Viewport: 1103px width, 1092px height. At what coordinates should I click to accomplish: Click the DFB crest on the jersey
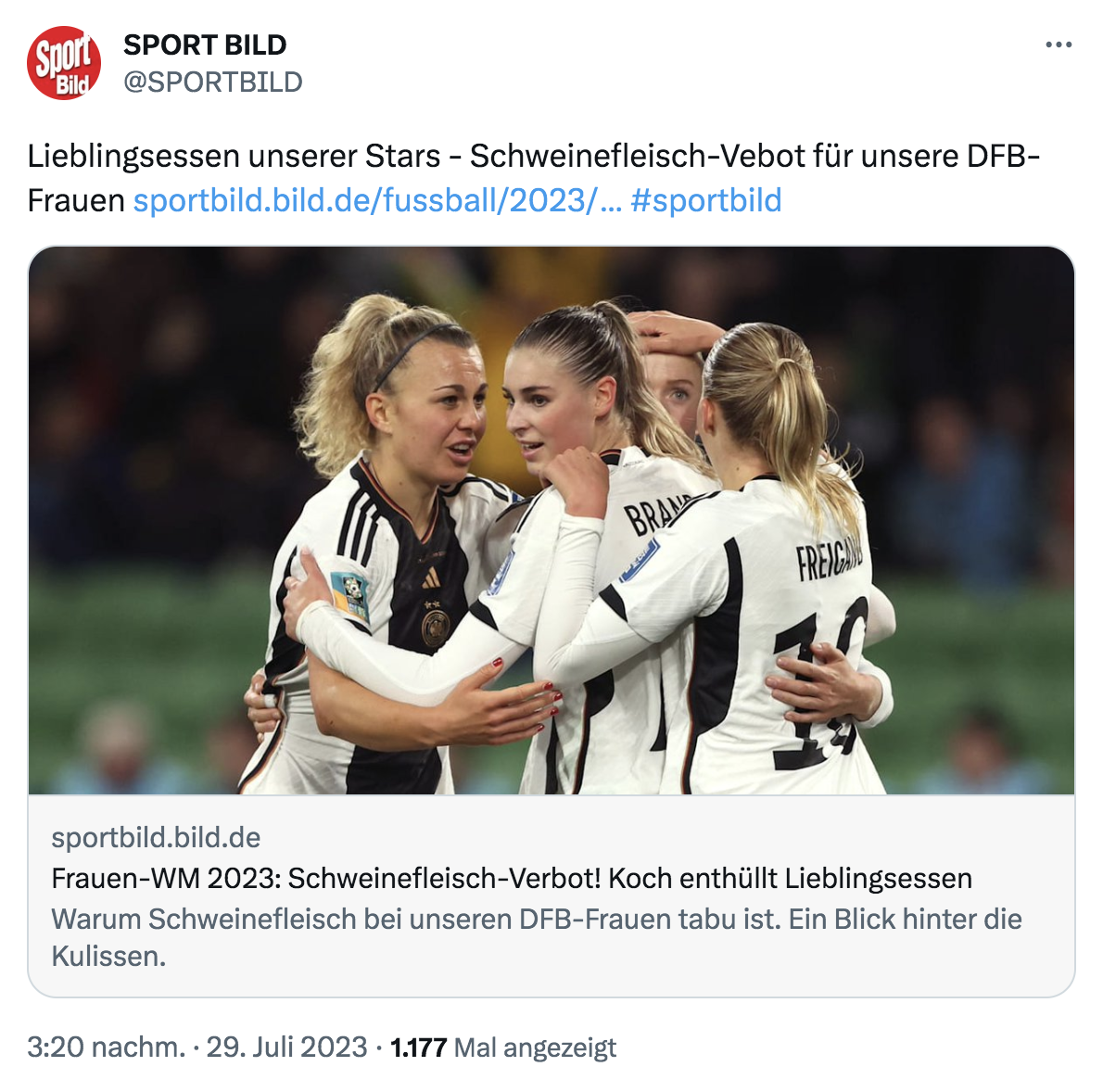pos(436,629)
